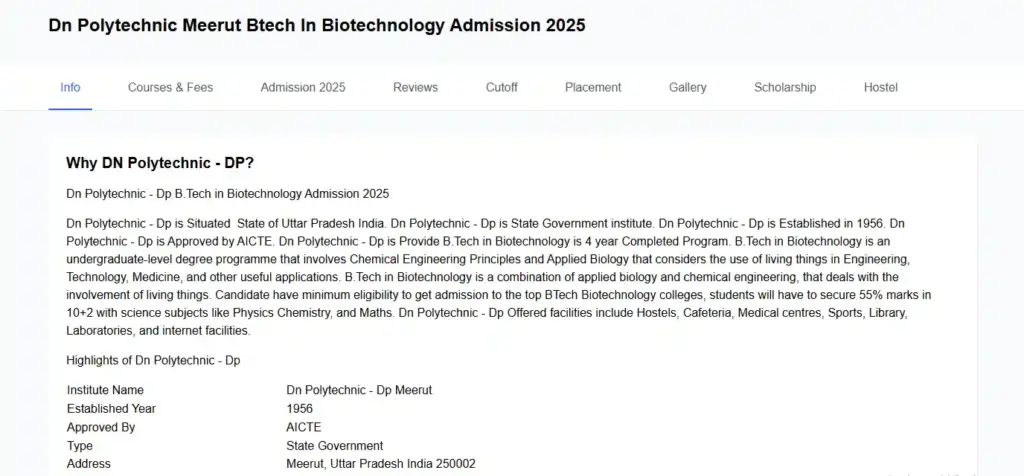Click the 'State Government' type value

point(334,445)
